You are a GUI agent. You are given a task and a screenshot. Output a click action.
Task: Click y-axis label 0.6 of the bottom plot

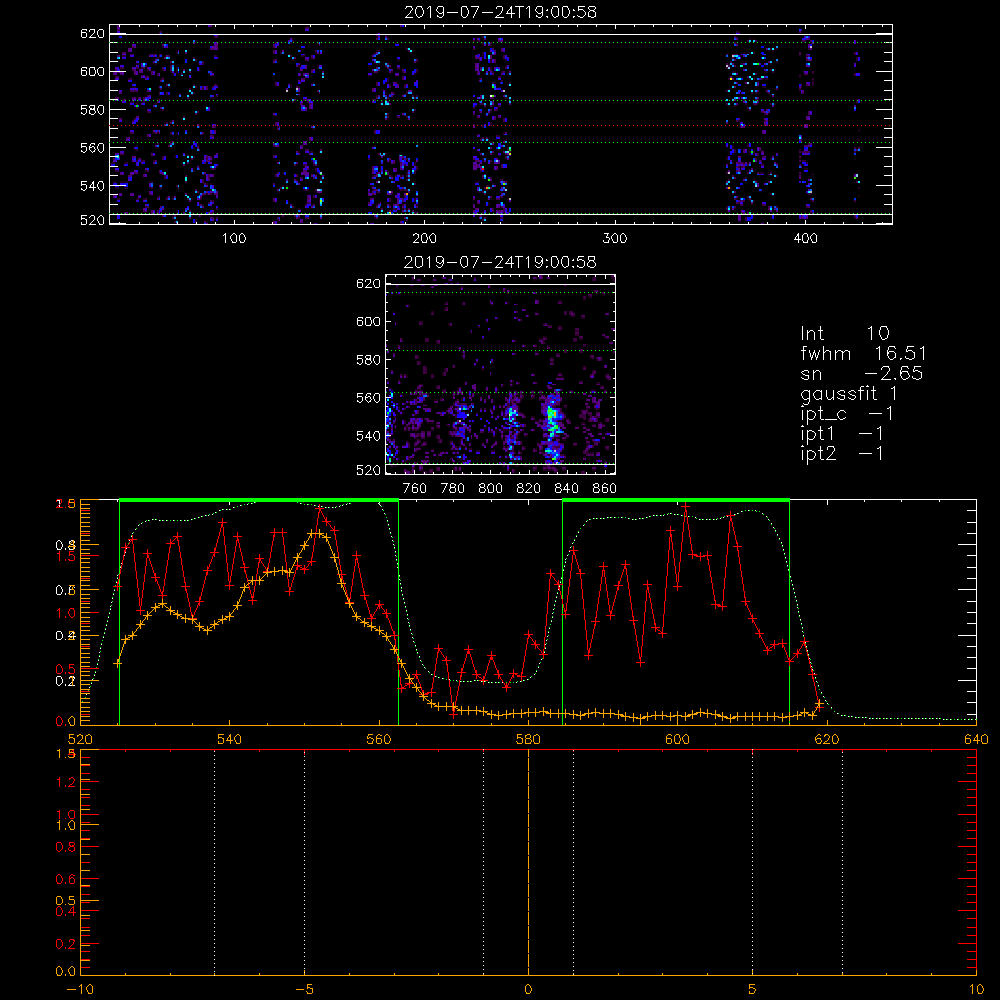[x=66, y=879]
